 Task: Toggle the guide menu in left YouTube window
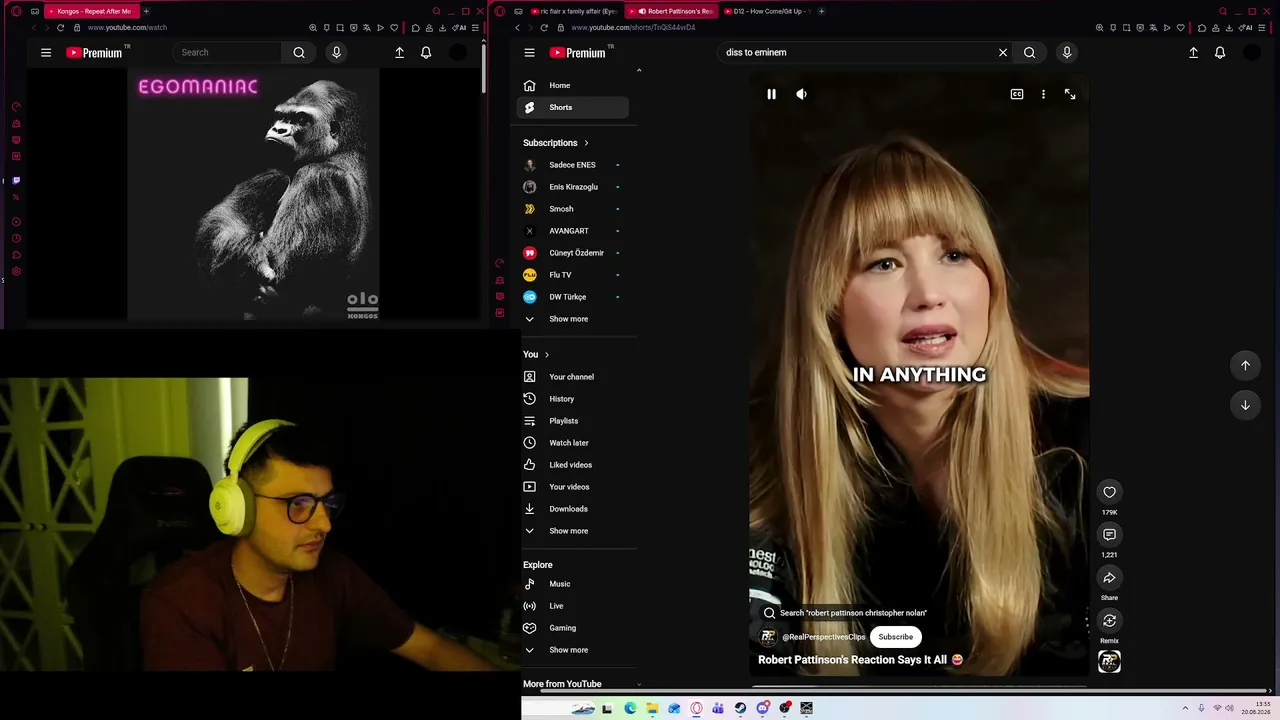46,52
